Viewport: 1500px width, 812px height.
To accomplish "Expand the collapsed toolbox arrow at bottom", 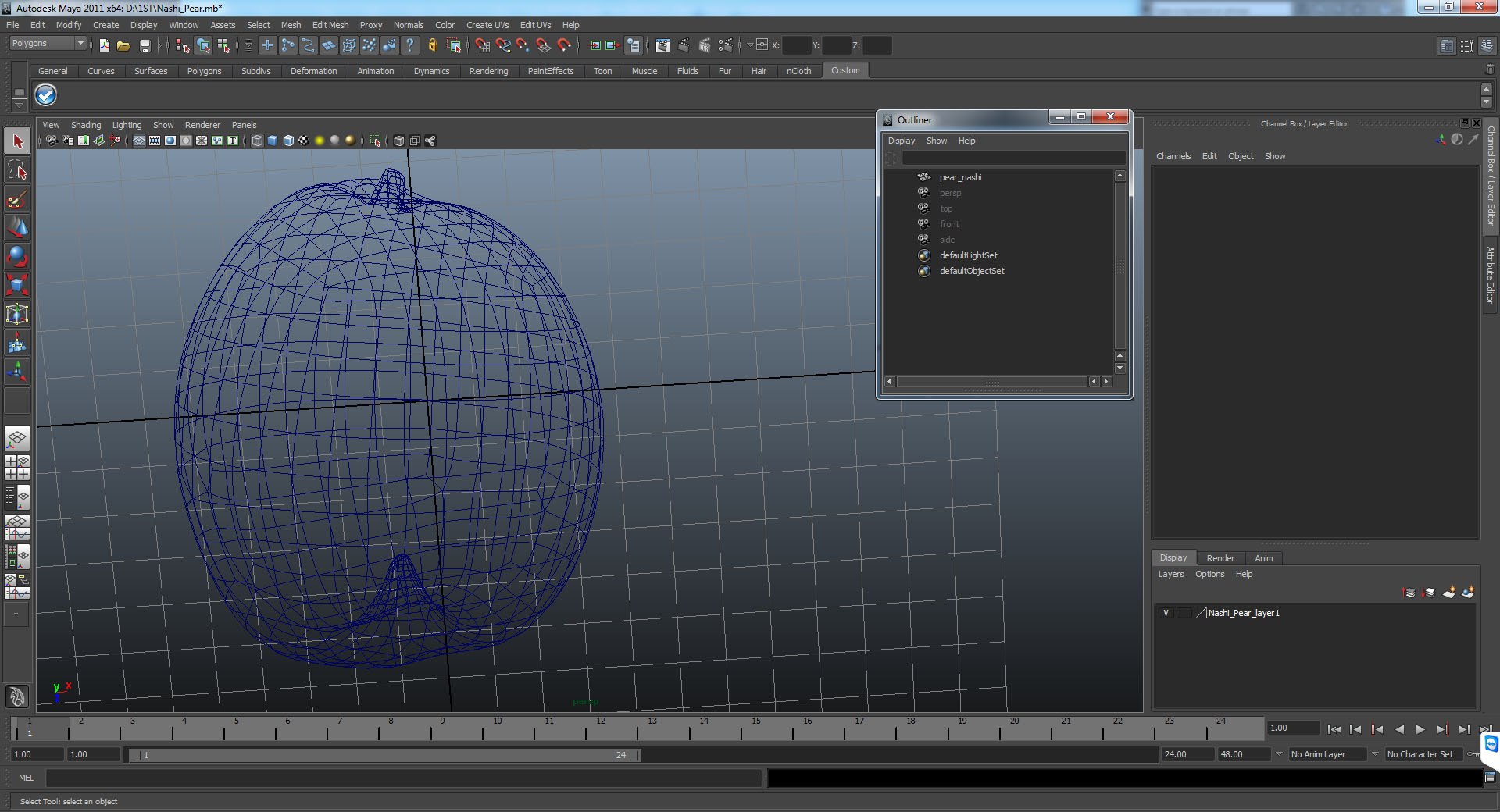I will click(x=16, y=614).
